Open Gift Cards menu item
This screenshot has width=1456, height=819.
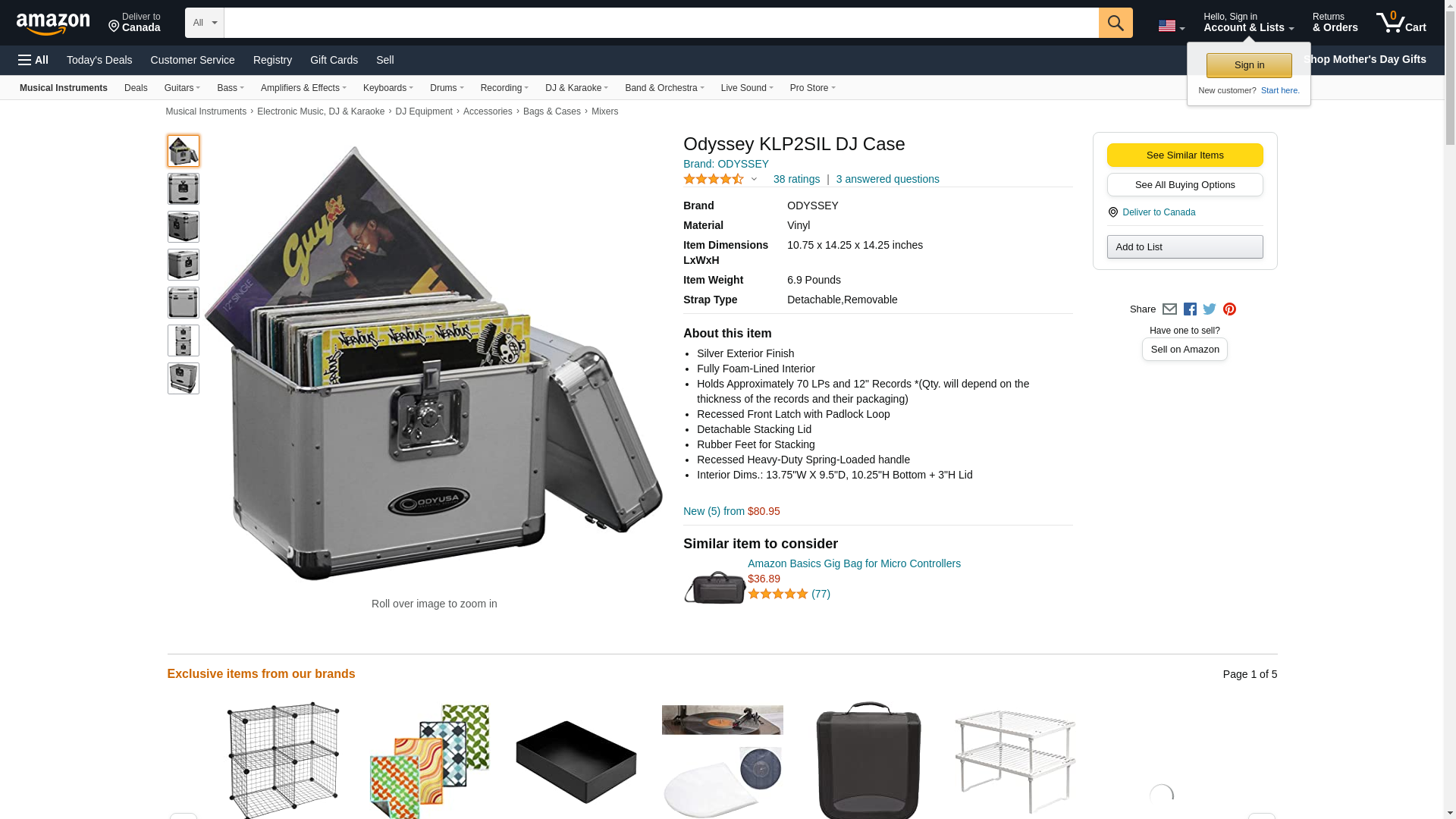(334, 60)
